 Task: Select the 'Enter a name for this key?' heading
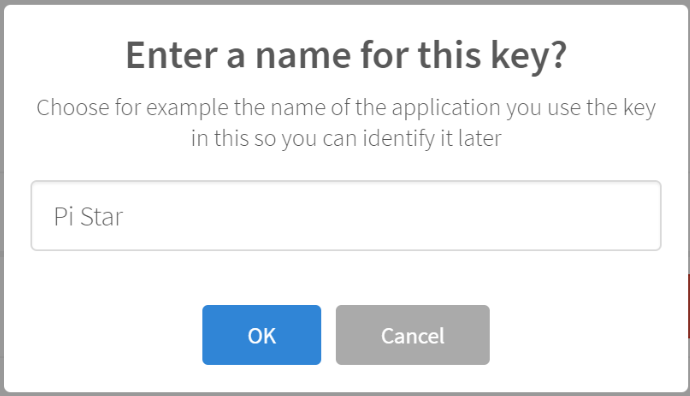[346, 55]
